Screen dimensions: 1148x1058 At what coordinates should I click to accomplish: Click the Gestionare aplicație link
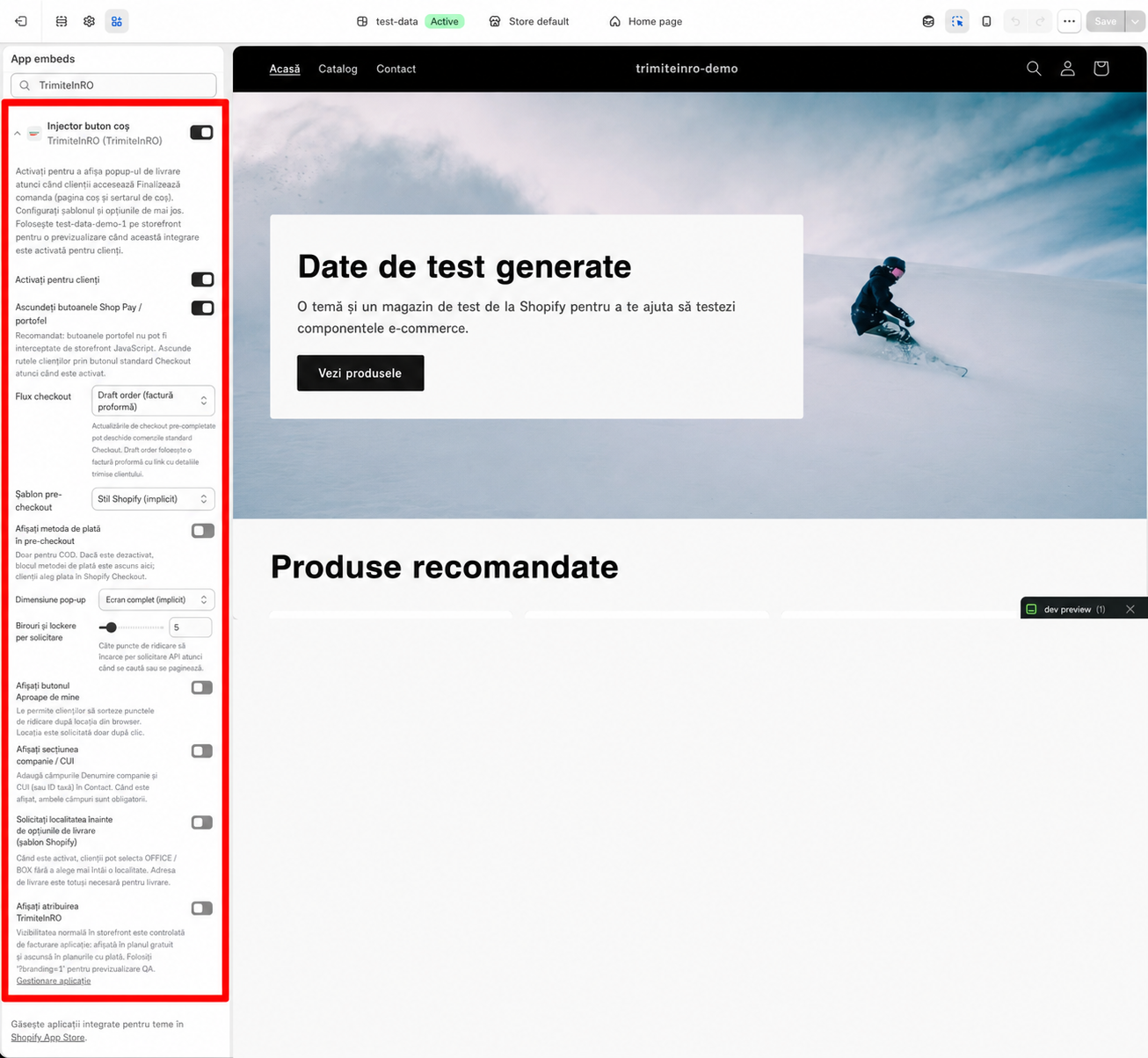(54, 982)
